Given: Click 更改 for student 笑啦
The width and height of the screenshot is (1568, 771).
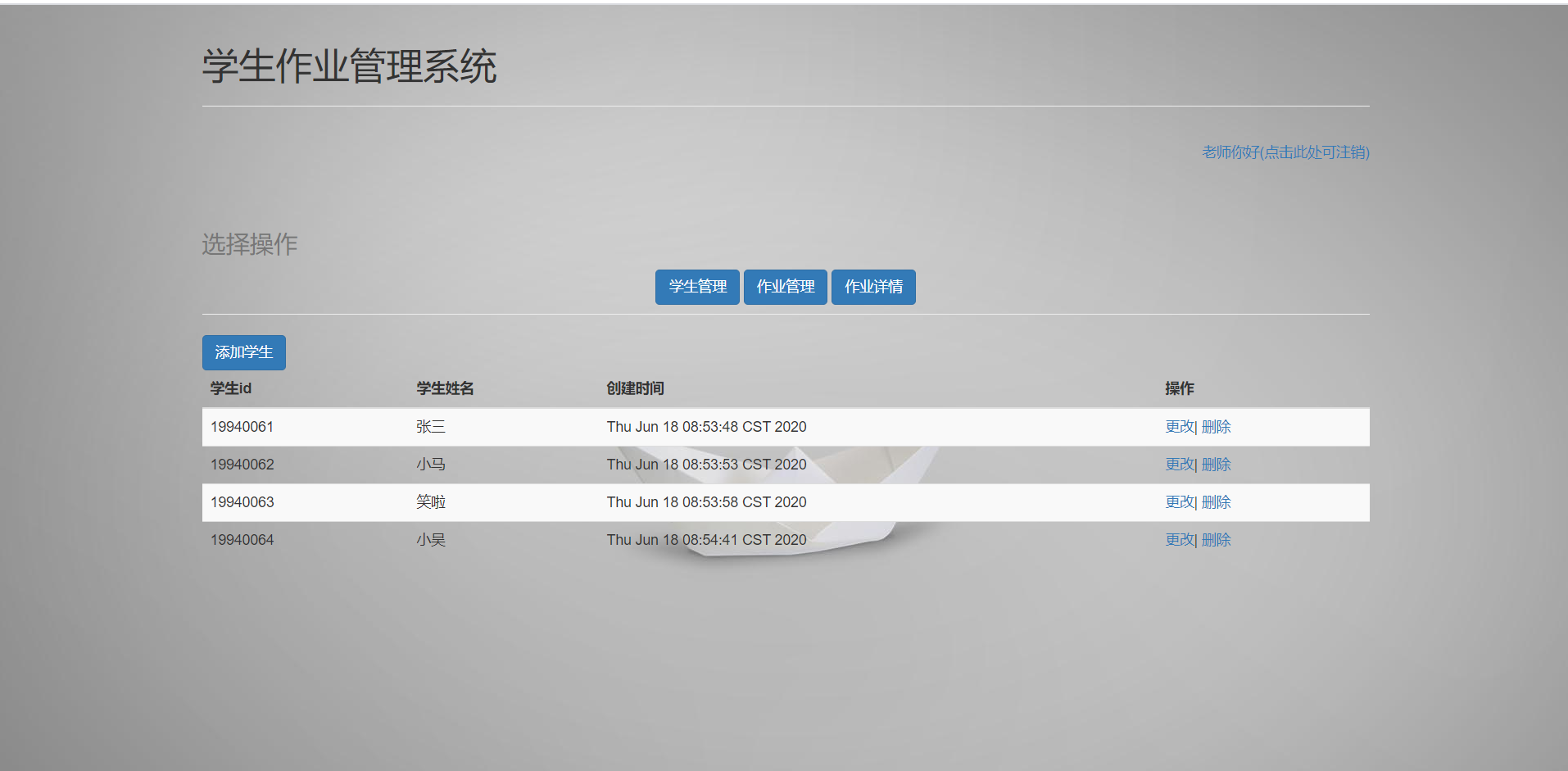Looking at the screenshot, I should 1180,502.
